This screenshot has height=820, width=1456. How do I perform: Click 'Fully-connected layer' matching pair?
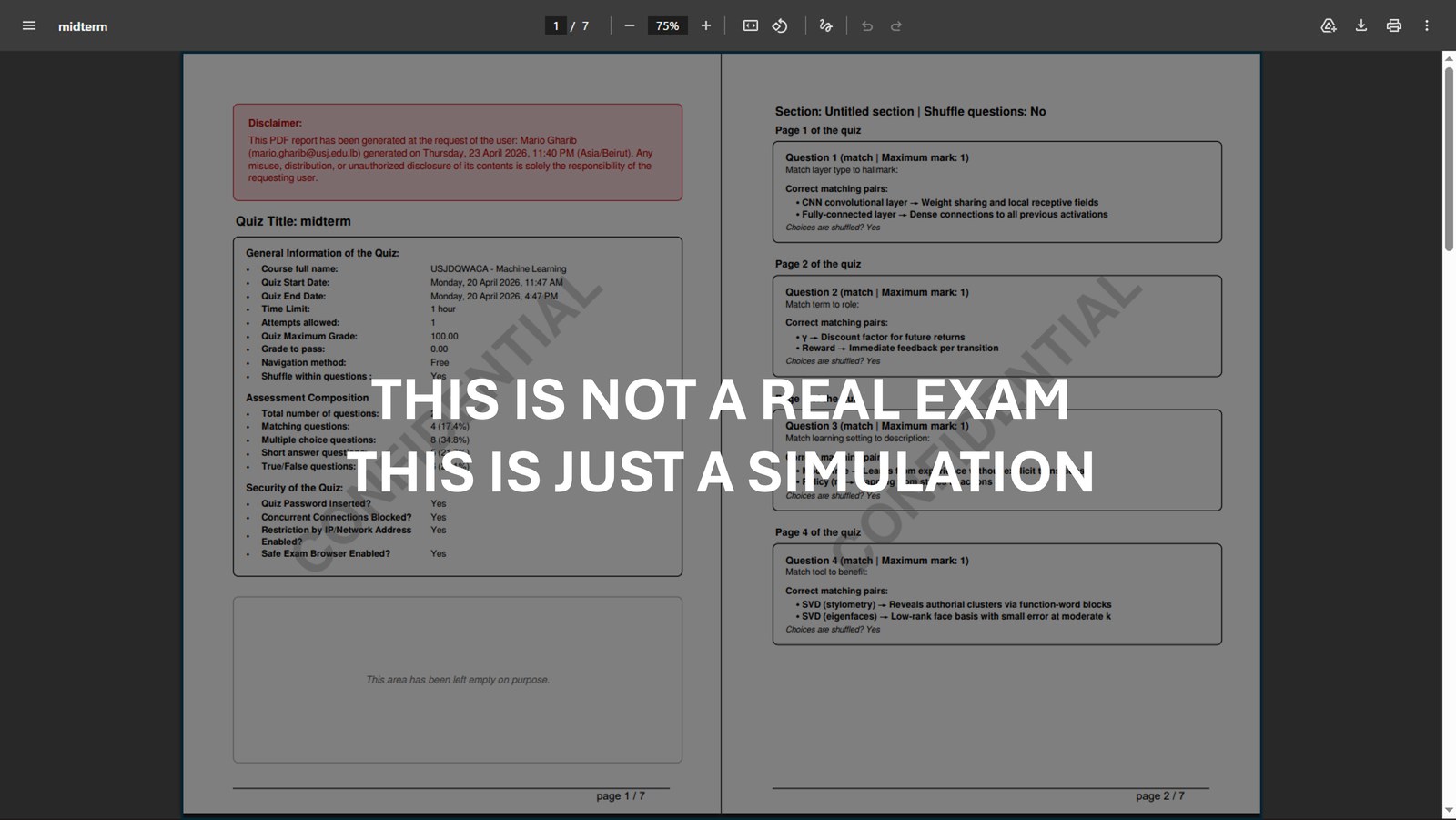955,215
